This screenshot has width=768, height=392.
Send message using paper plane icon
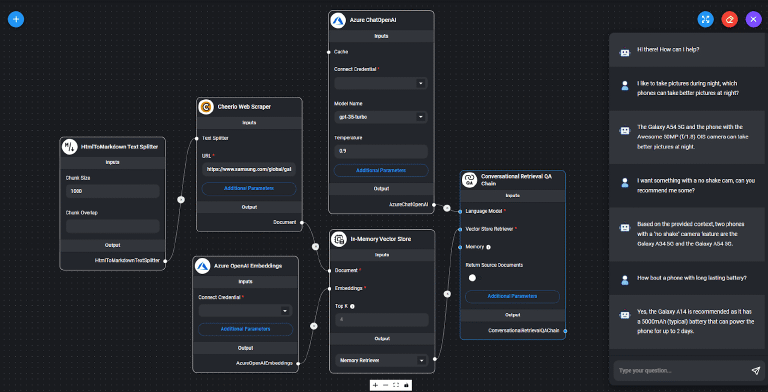tap(756, 370)
